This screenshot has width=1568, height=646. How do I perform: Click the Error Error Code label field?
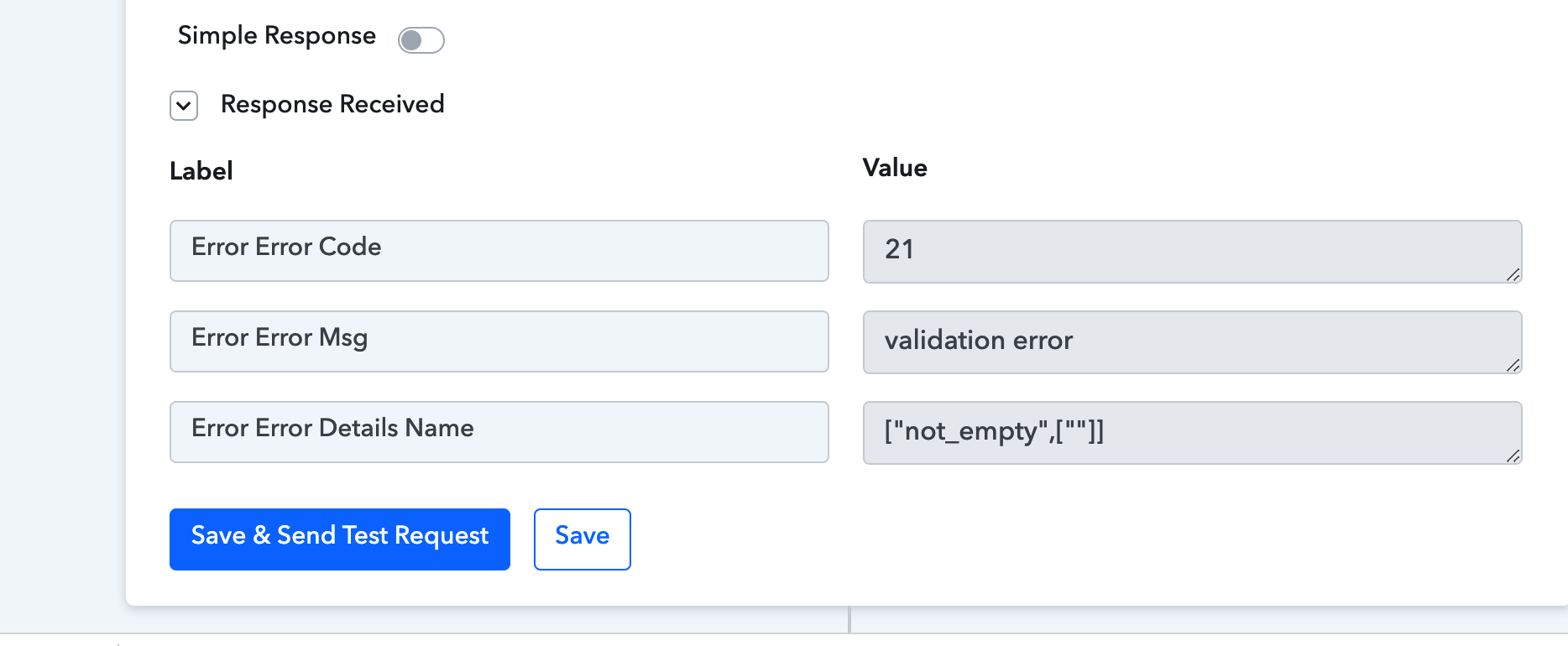(499, 251)
